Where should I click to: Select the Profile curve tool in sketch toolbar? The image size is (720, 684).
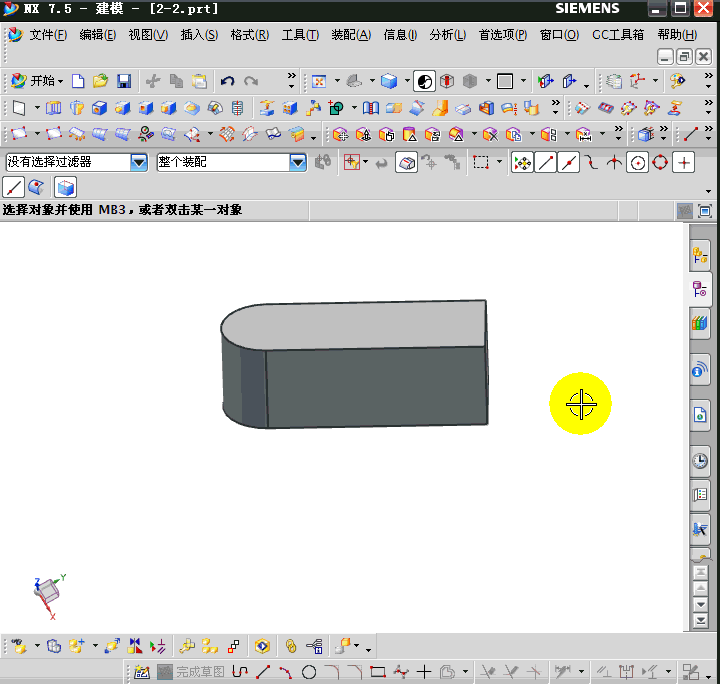point(240,672)
